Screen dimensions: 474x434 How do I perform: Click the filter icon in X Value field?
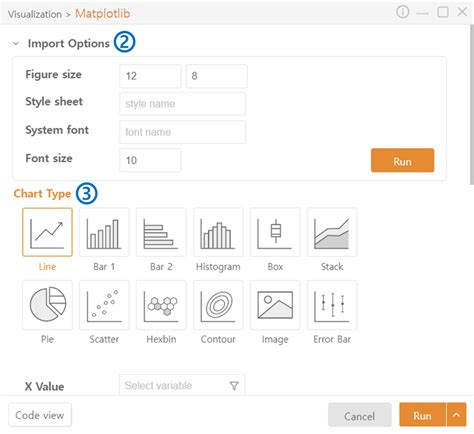pyautogui.click(x=234, y=386)
